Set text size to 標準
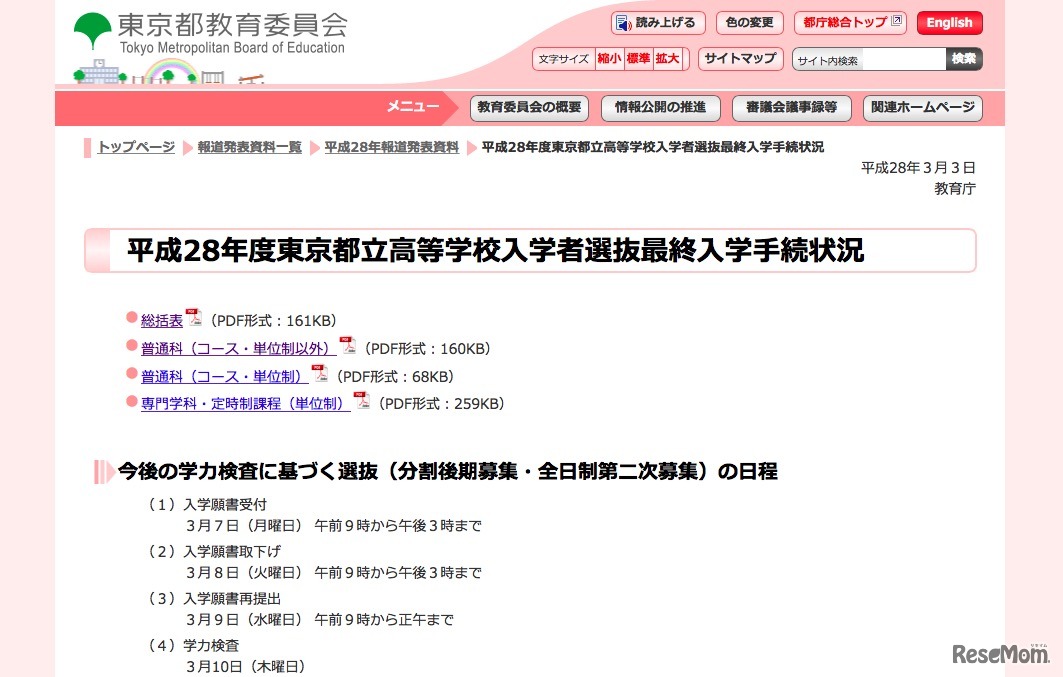 638,59
